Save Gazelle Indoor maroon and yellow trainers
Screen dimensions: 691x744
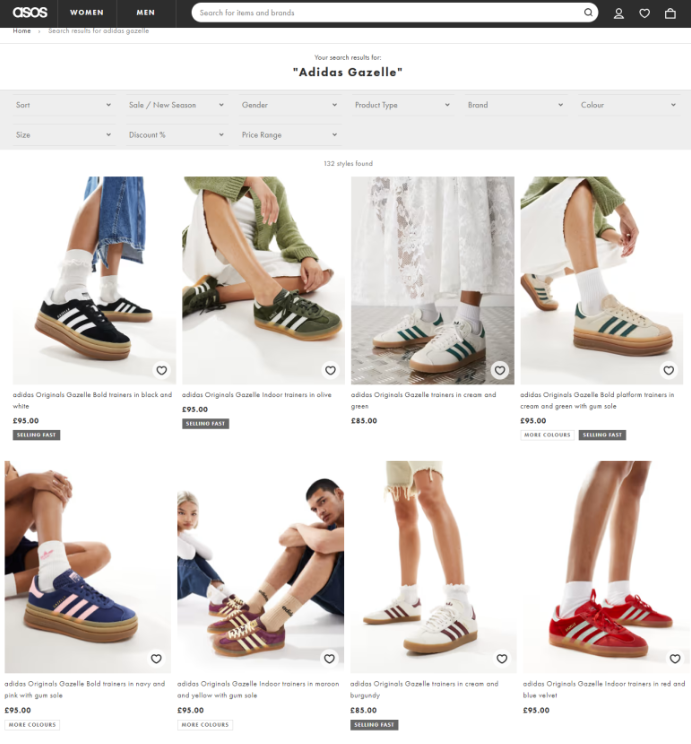(329, 659)
